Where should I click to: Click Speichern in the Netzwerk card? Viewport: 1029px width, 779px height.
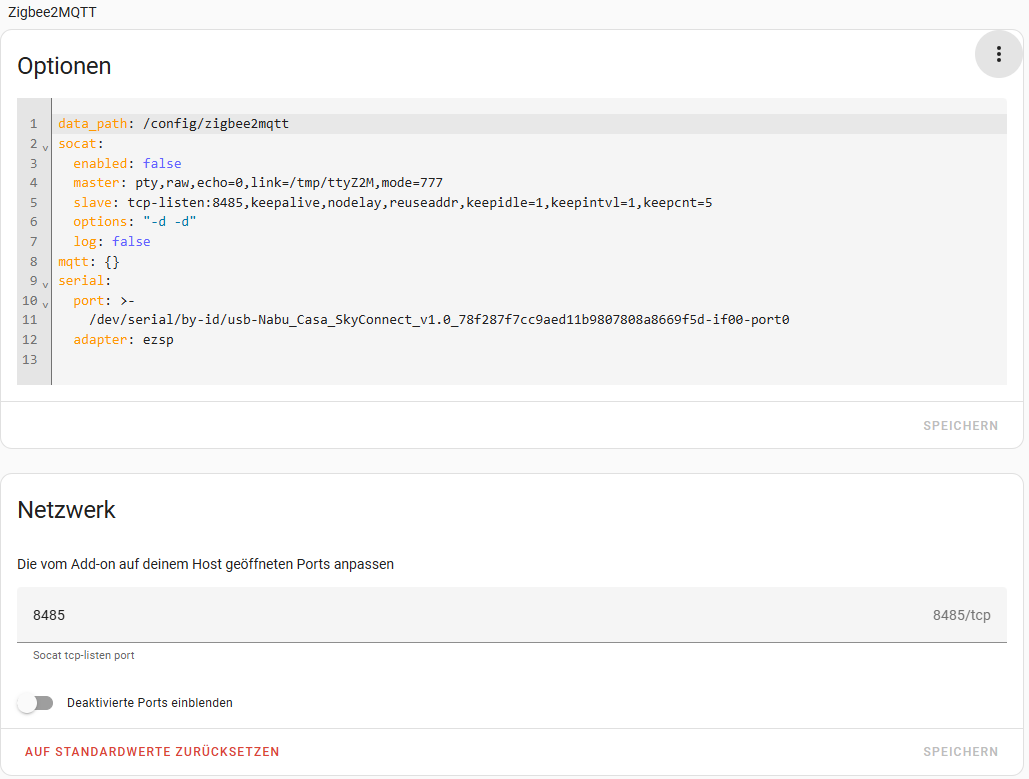point(960,752)
